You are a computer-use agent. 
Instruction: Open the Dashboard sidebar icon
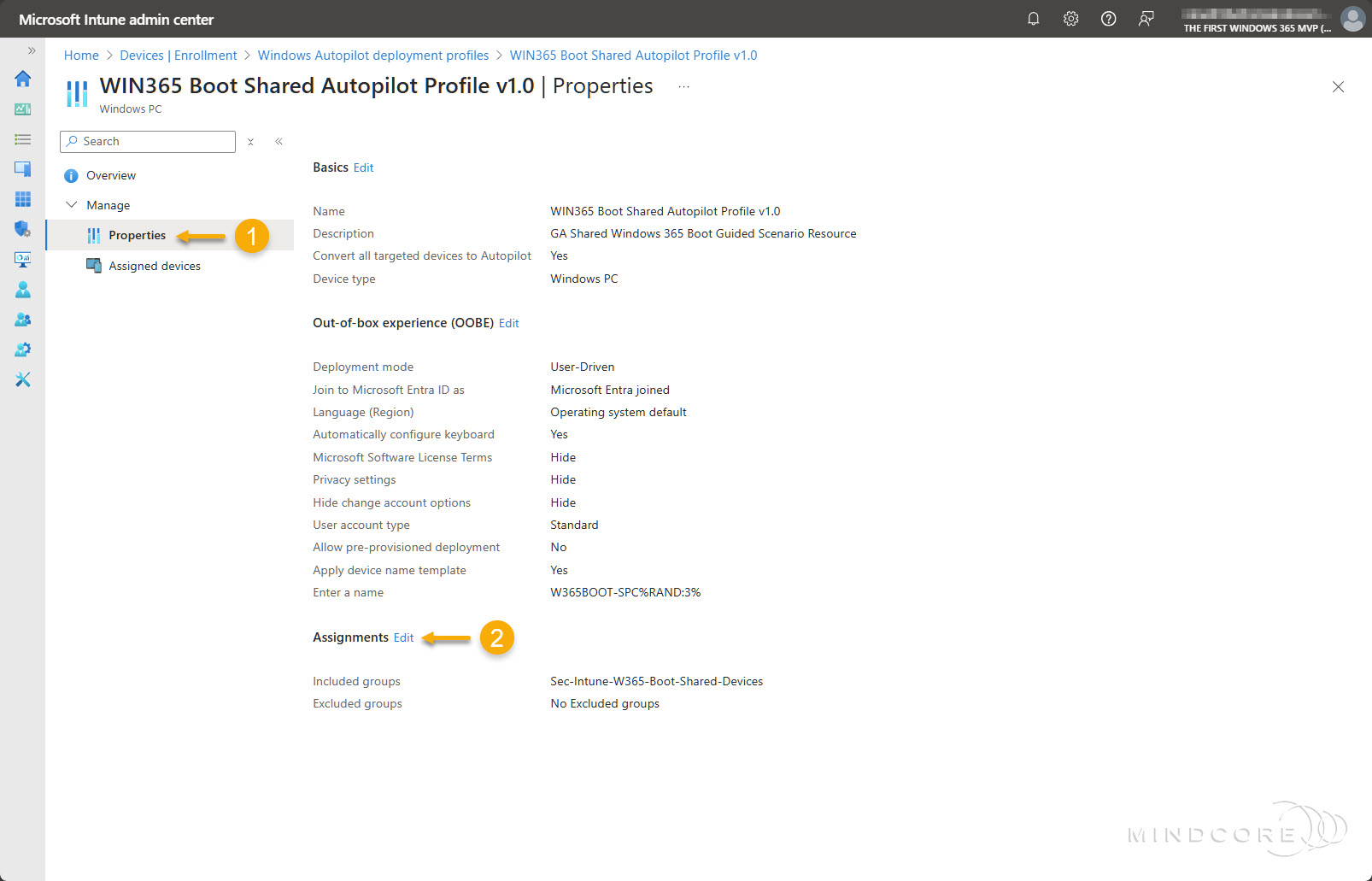pos(23,109)
